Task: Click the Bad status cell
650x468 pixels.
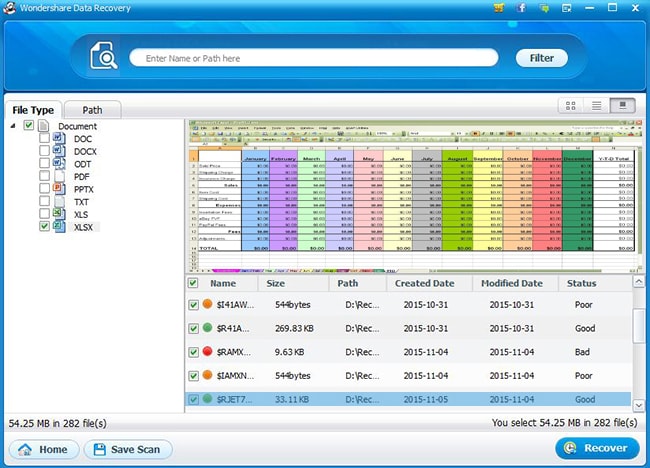Action: click(582, 352)
